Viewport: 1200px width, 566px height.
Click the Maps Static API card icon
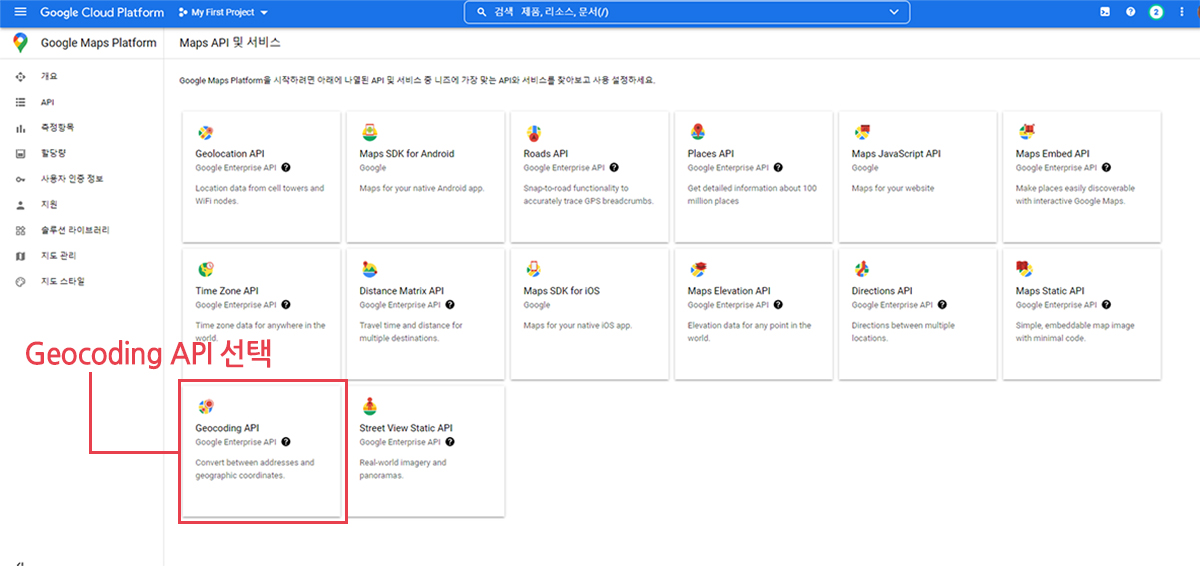click(x=1025, y=269)
